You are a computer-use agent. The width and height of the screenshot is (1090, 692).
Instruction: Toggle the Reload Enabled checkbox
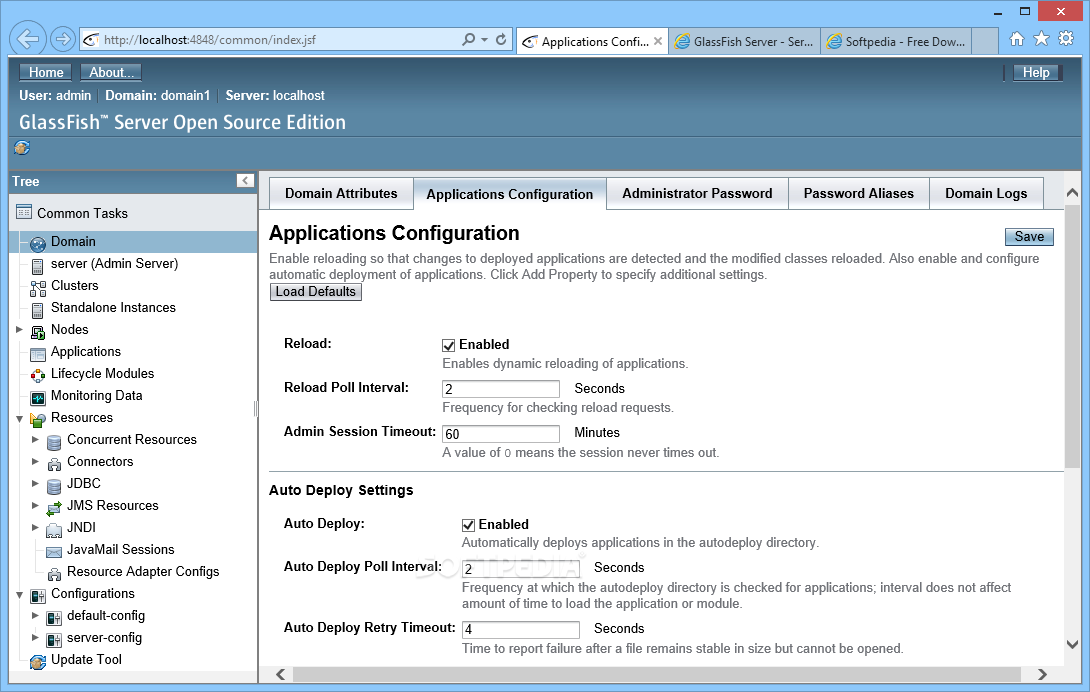pos(448,345)
